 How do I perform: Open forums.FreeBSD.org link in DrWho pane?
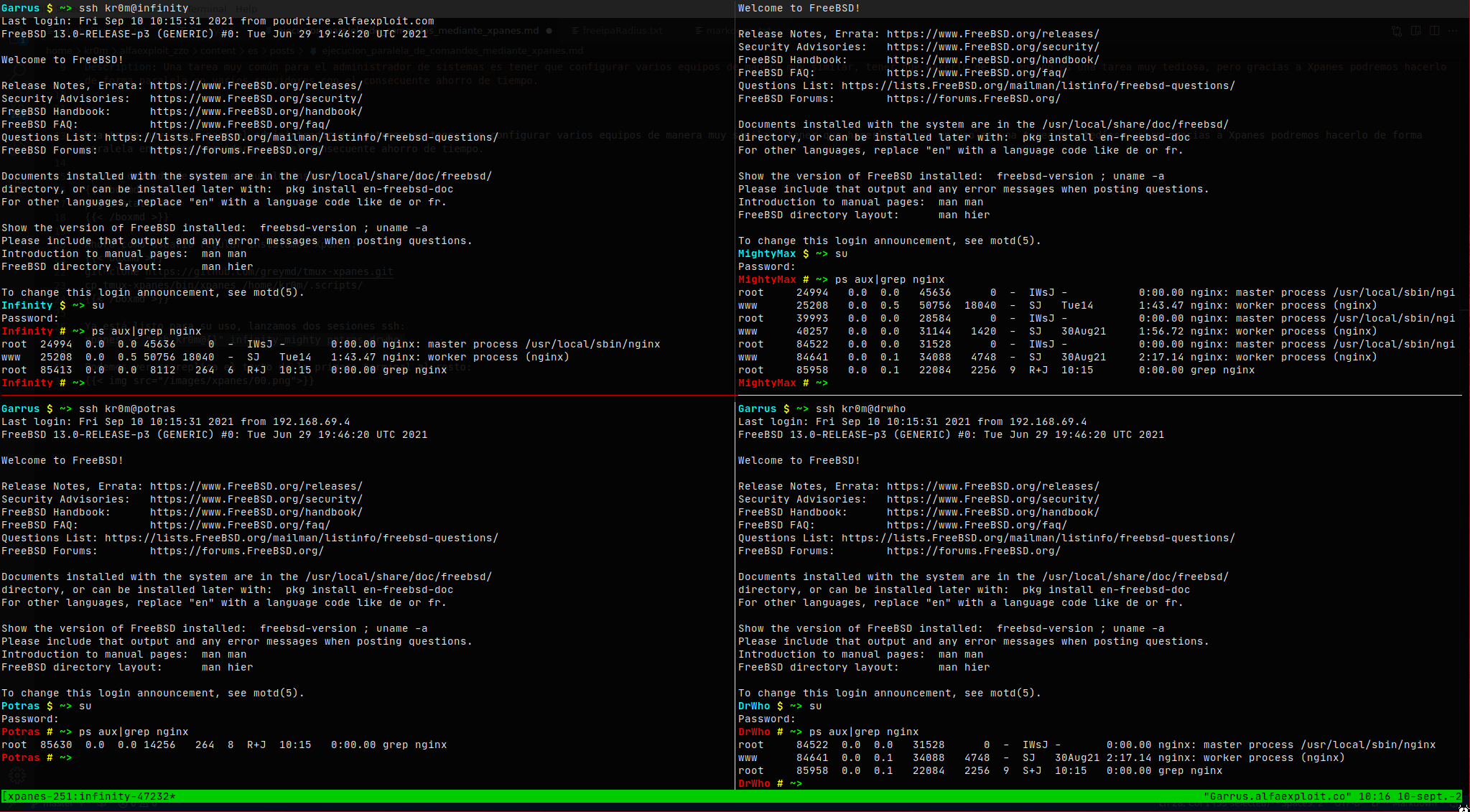pos(973,551)
